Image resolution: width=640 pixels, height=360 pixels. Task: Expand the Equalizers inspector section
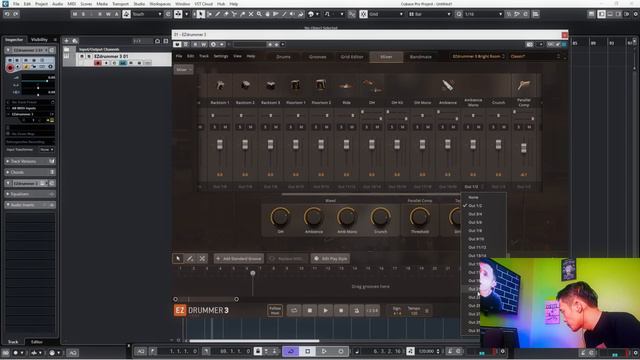30,194
